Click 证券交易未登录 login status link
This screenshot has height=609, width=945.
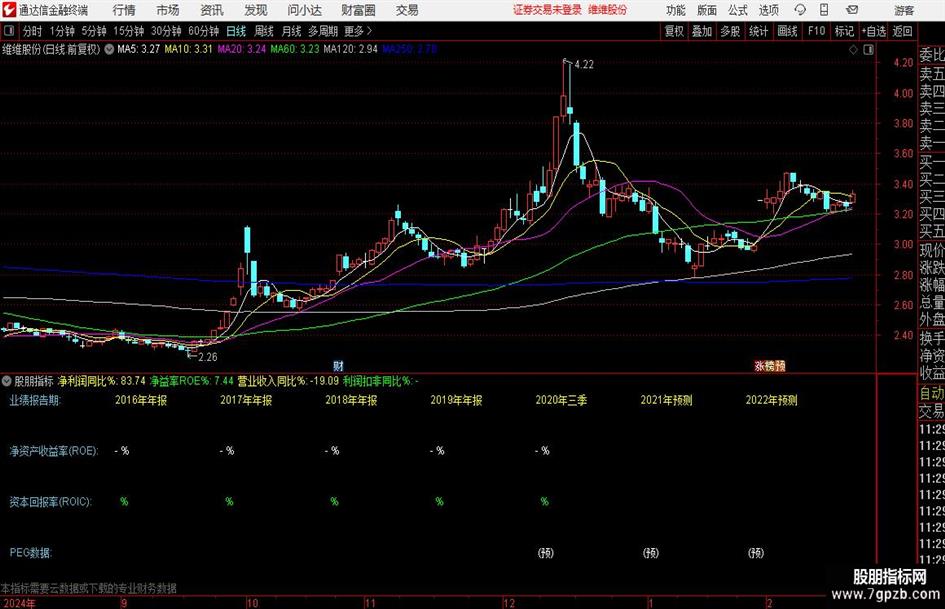[547, 10]
